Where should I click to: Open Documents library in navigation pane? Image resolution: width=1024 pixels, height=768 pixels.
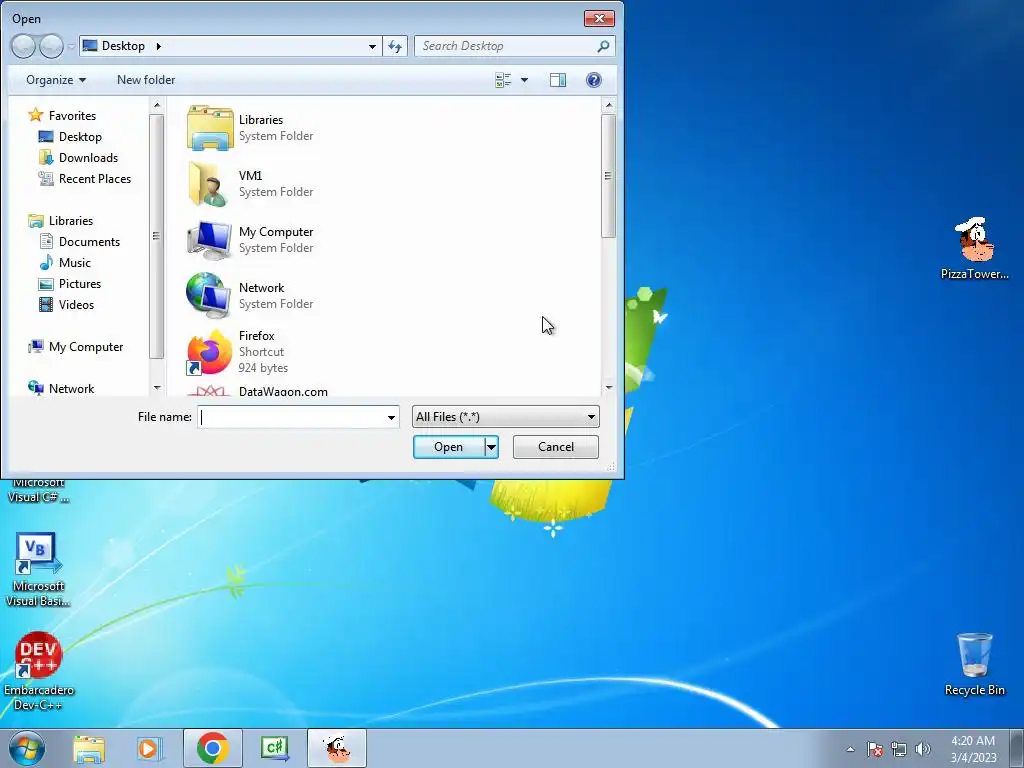pyautogui.click(x=89, y=242)
